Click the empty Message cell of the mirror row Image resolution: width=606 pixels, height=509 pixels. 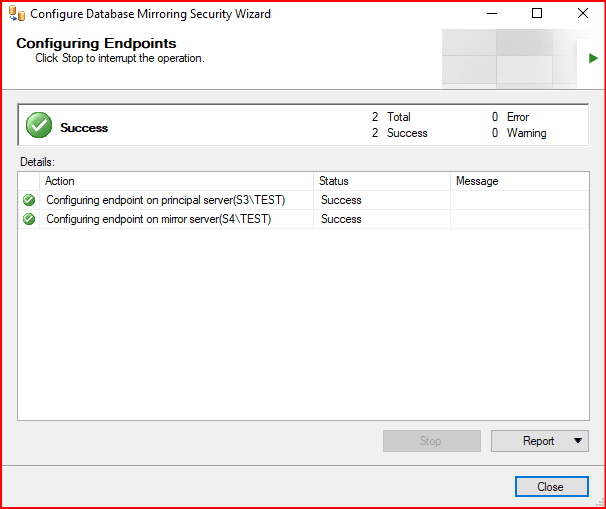[x=518, y=219]
